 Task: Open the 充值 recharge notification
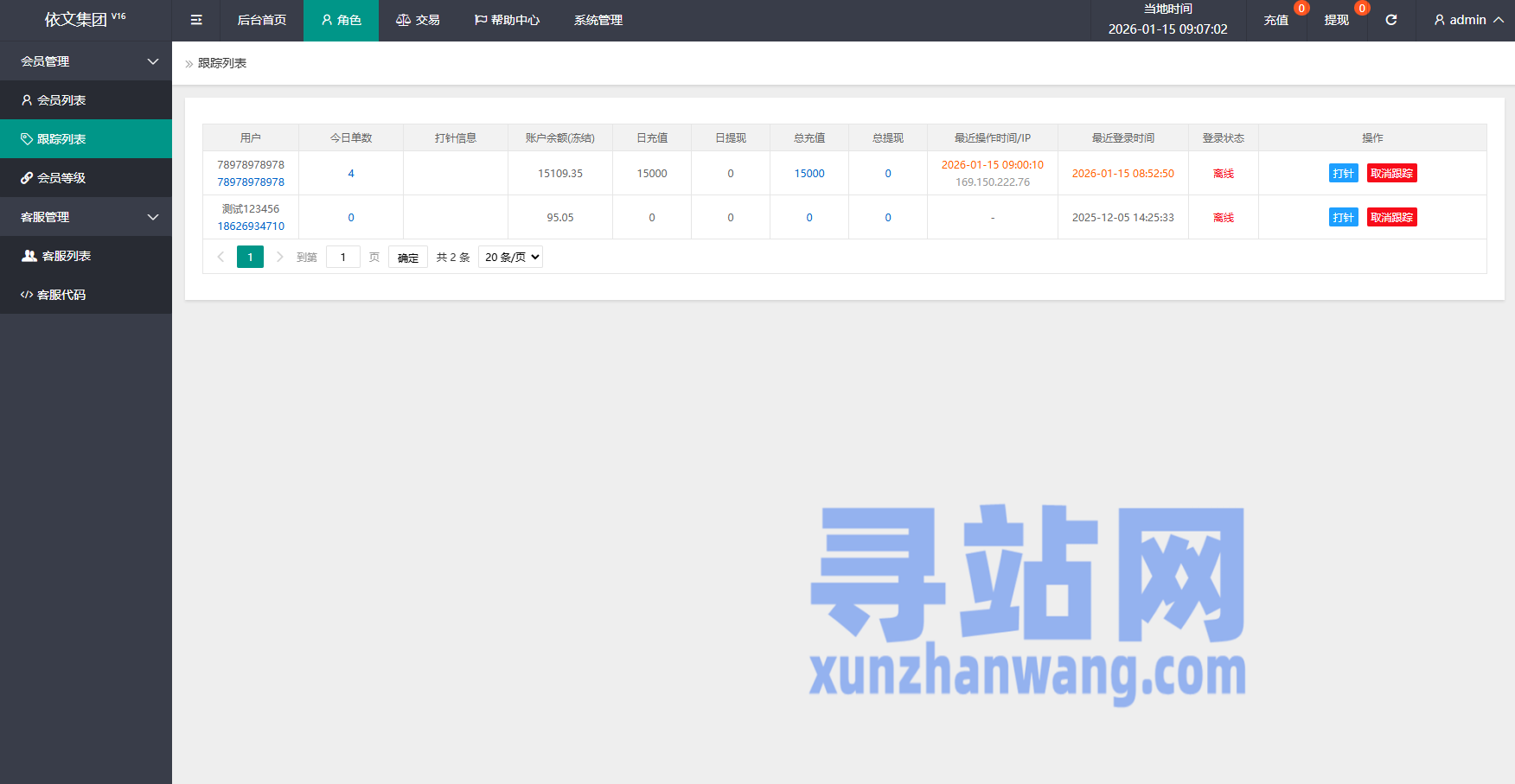(1276, 20)
